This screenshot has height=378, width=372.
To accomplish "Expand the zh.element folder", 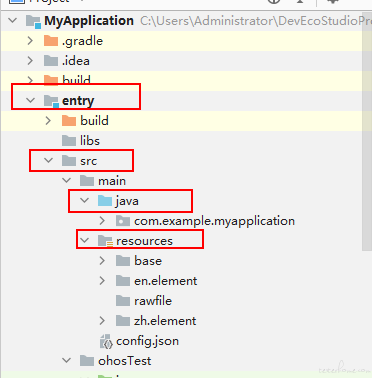I will click(x=102, y=321).
